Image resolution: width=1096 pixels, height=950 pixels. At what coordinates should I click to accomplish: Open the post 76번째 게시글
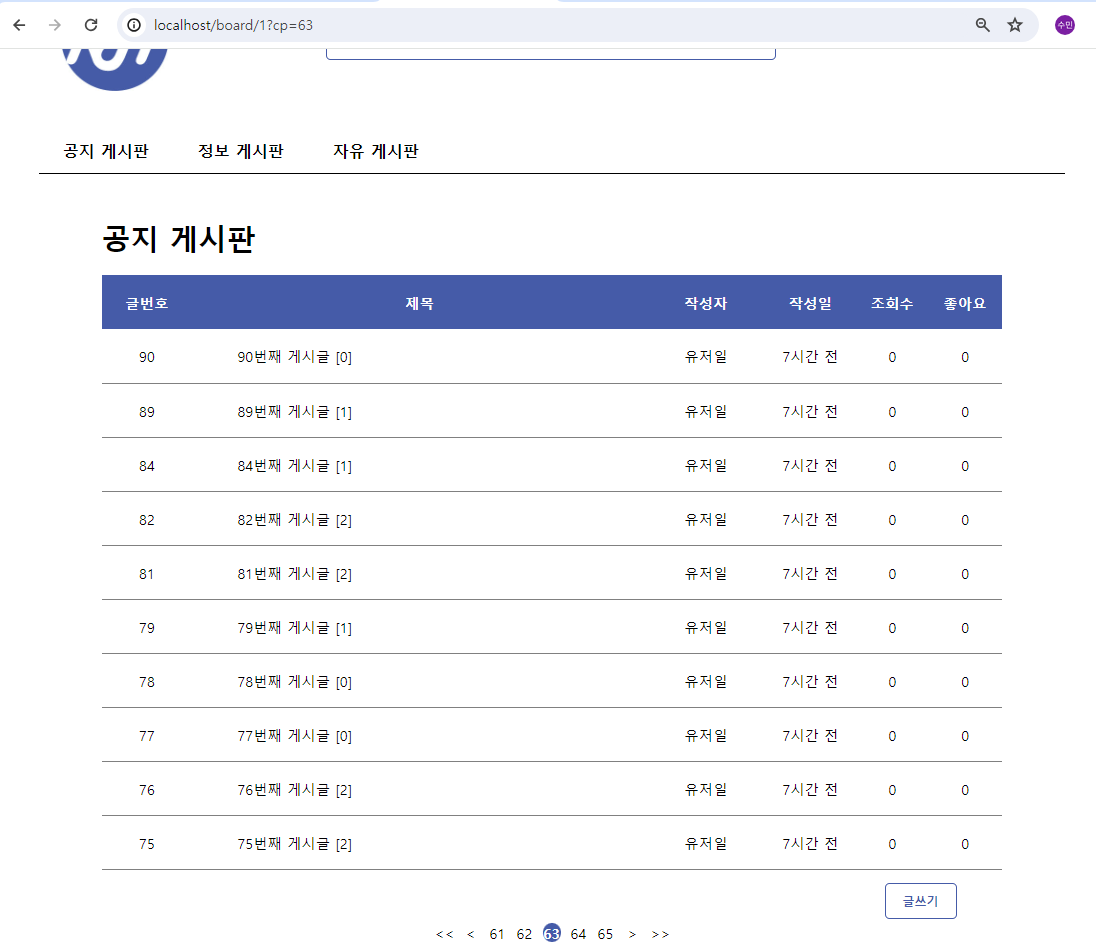tap(294, 790)
